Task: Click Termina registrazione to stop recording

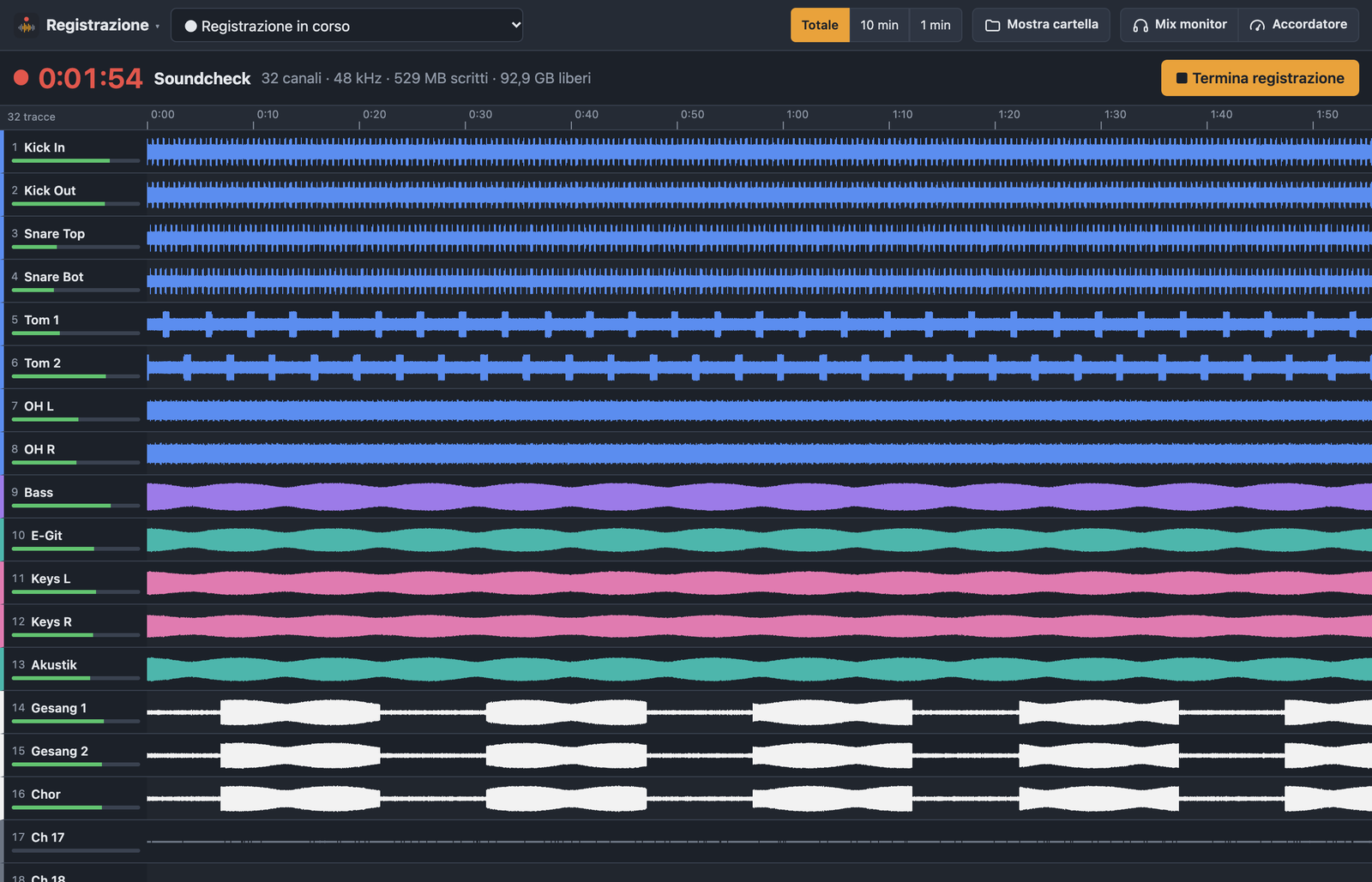Action: [x=1260, y=78]
